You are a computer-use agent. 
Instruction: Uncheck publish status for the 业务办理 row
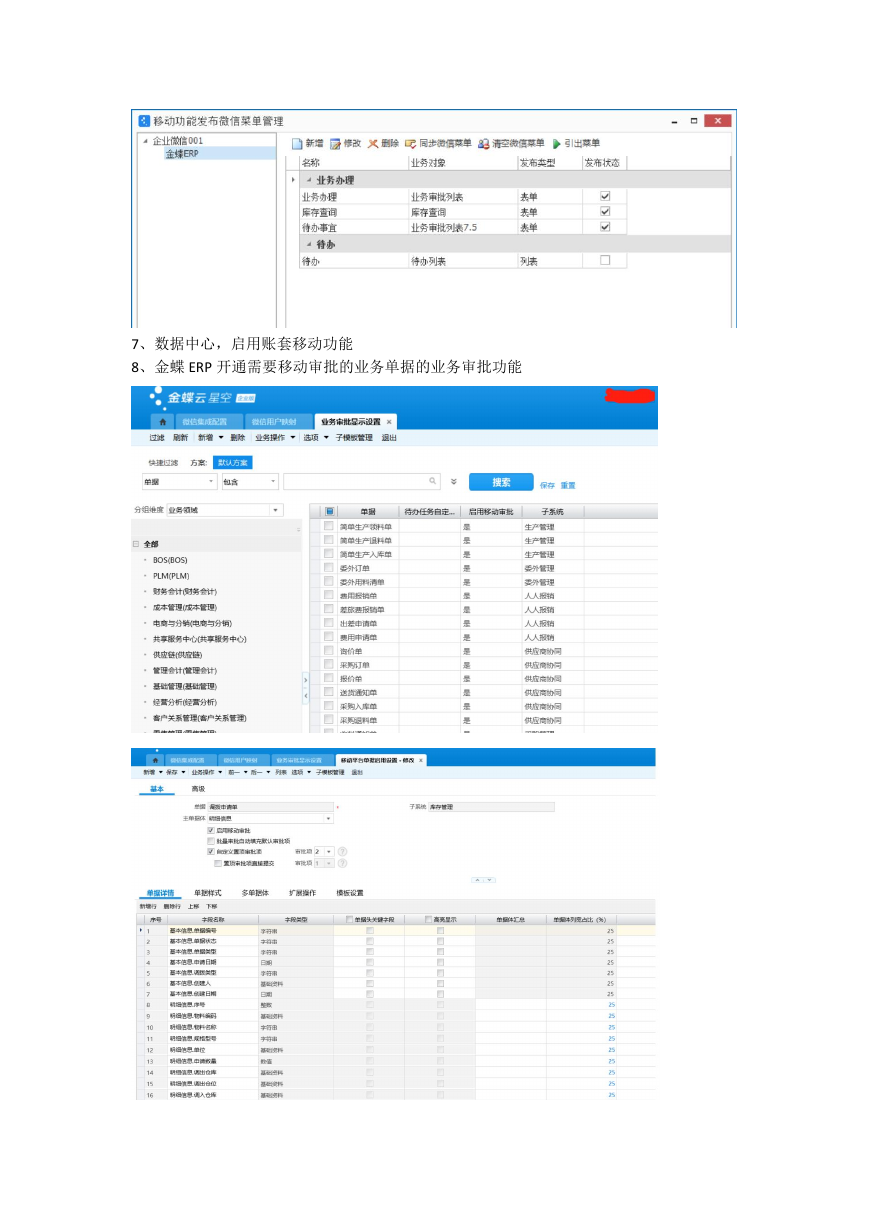(605, 197)
